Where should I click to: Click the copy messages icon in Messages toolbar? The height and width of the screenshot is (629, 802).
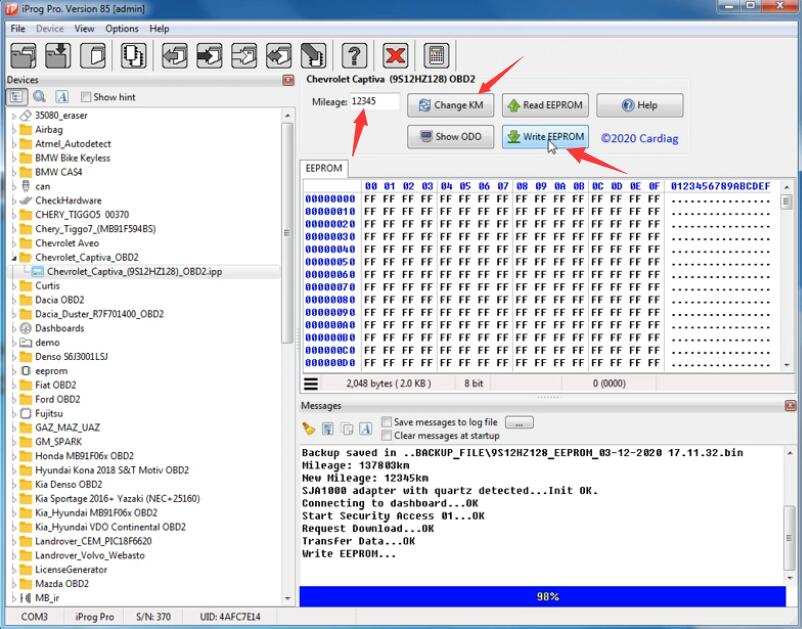point(347,429)
